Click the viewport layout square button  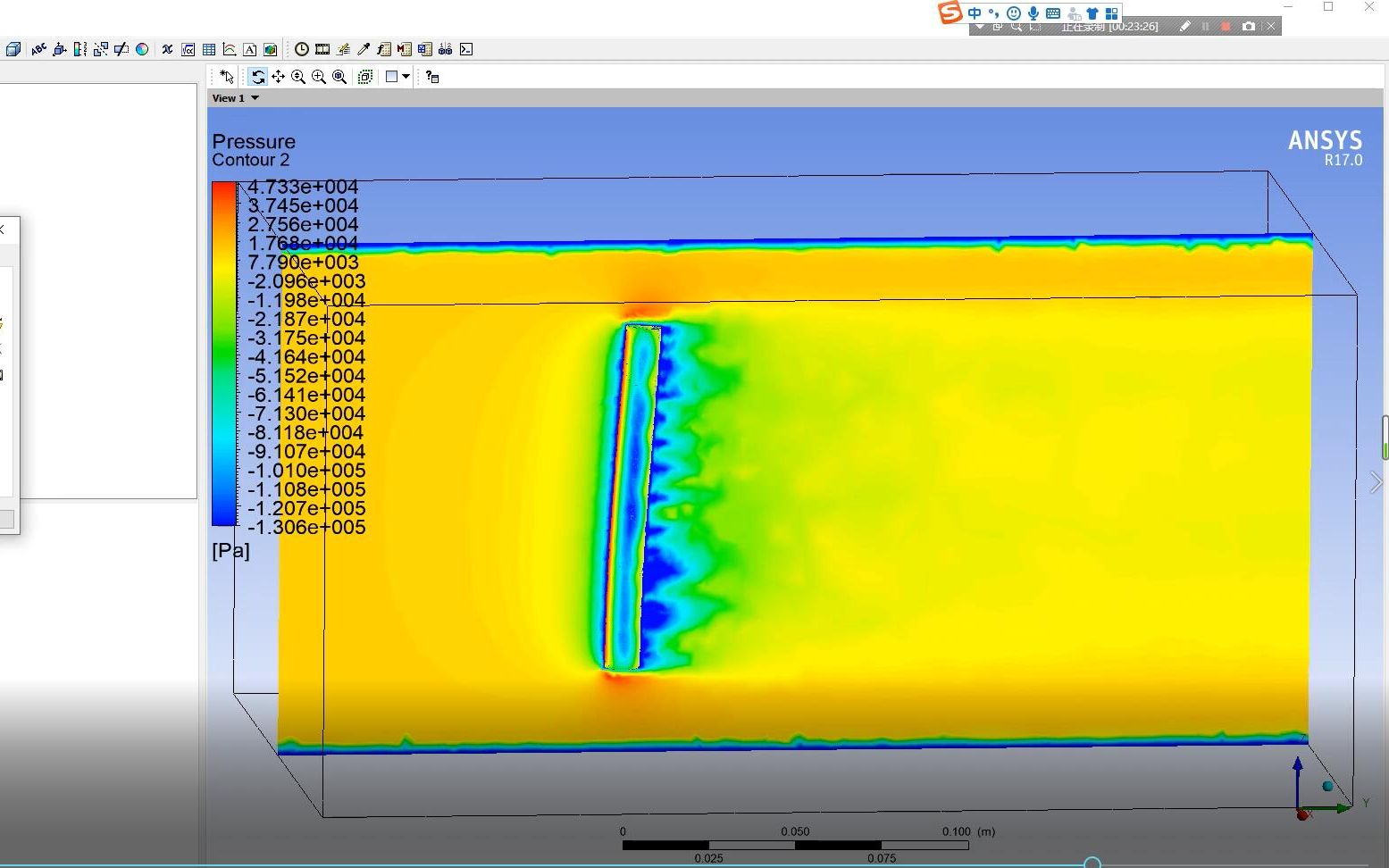pyautogui.click(x=391, y=77)
